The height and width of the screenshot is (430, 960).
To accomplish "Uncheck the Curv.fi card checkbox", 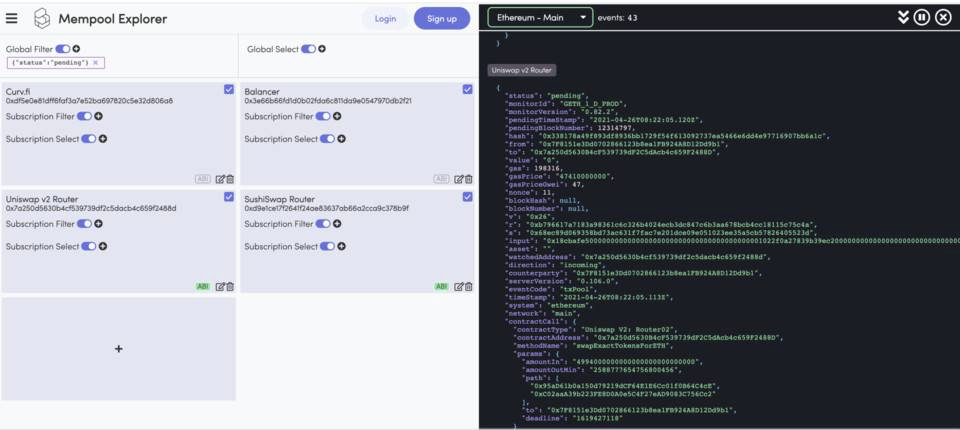I will tap(229, 89).
